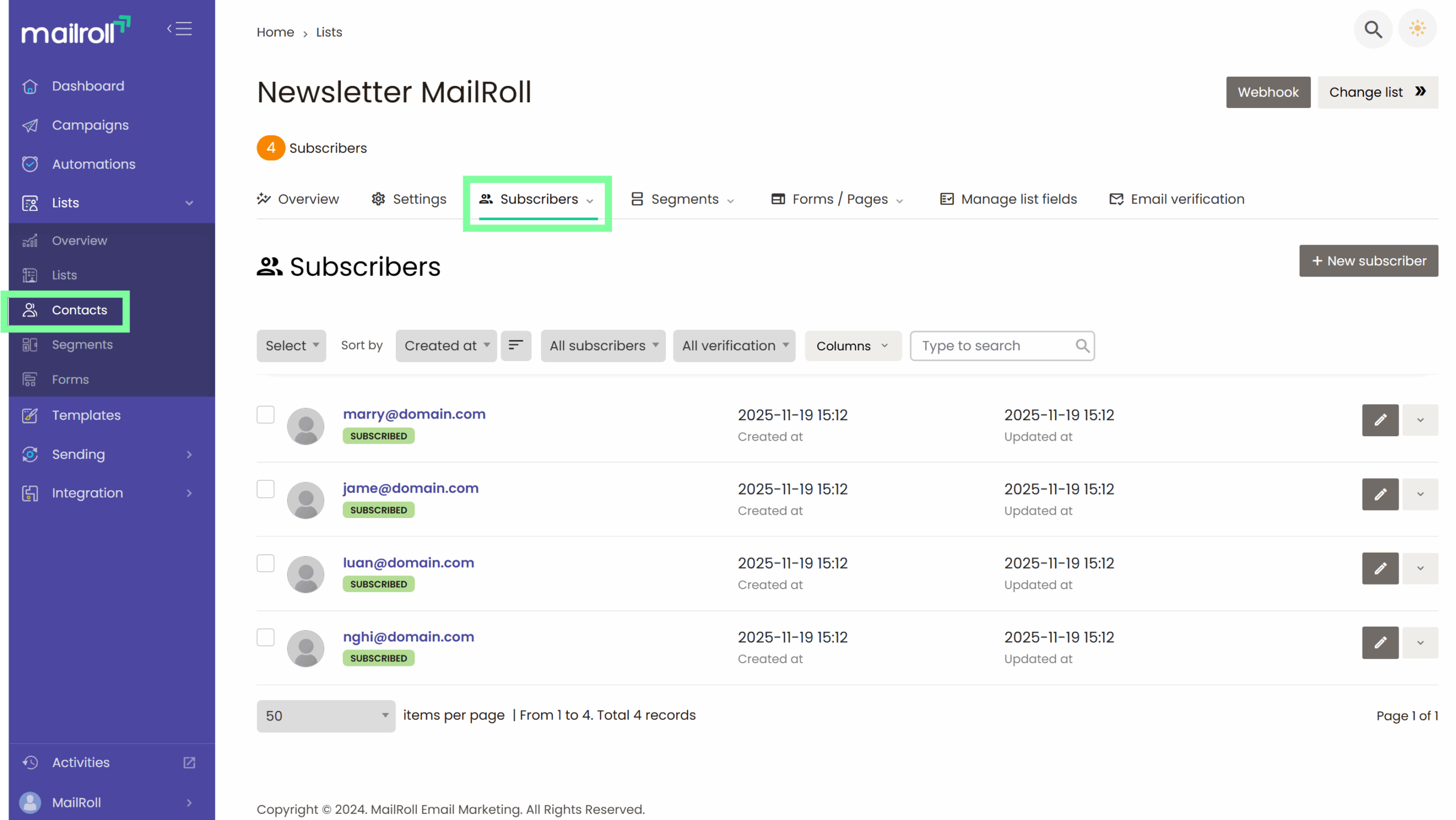Toggle light/dark theme with the sun icon
1456x820 pixels.
1417,28
